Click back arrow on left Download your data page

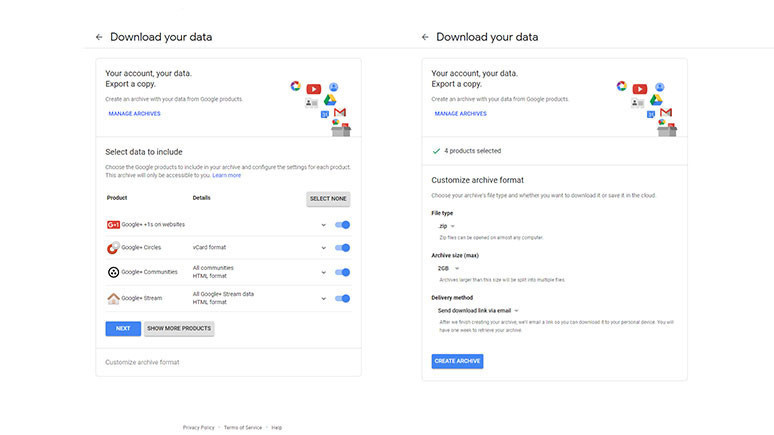pyautogui.click(x=99, y=37)
